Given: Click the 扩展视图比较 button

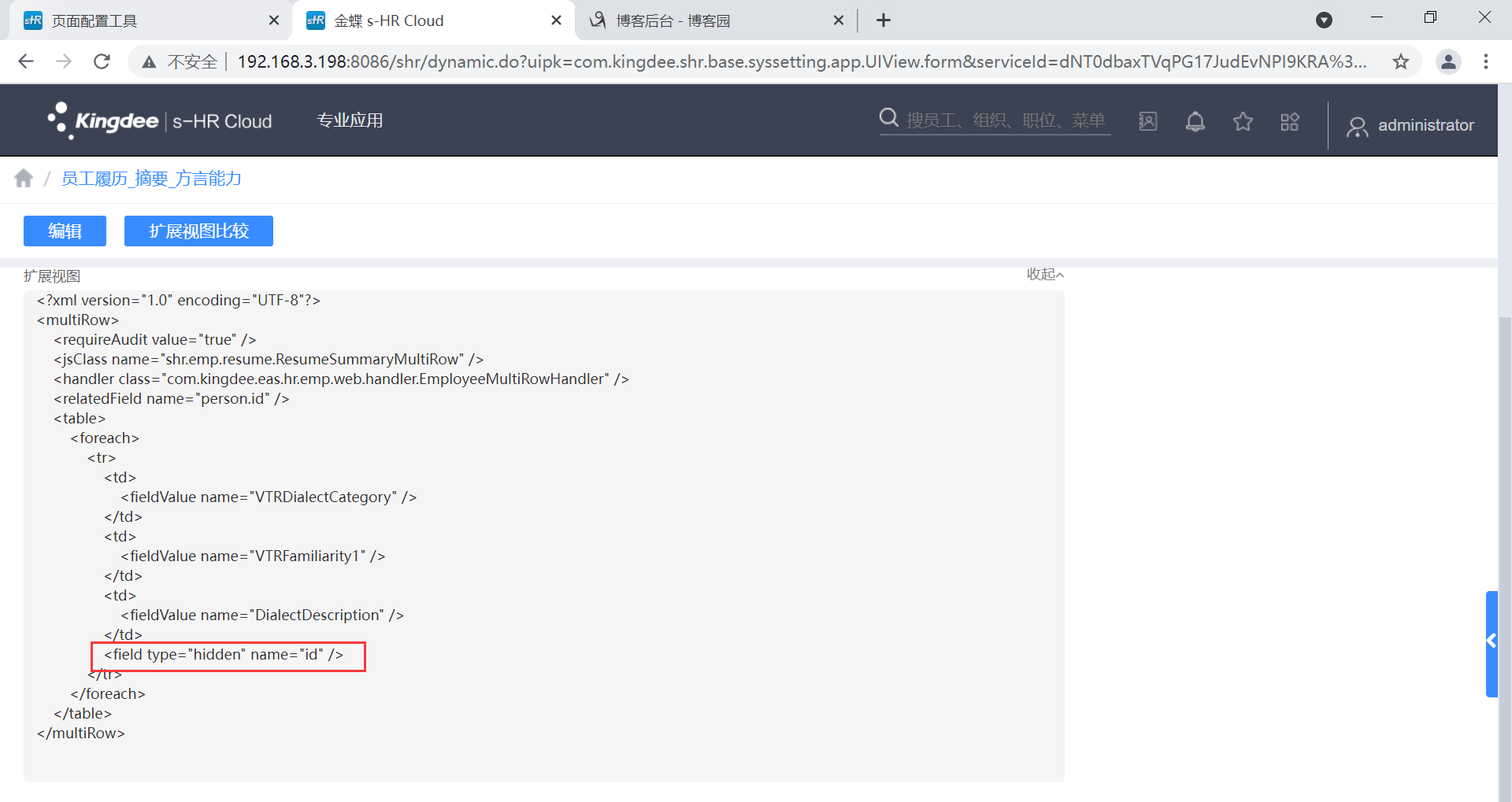Looking at the screenshot, I should click(198, 231).
